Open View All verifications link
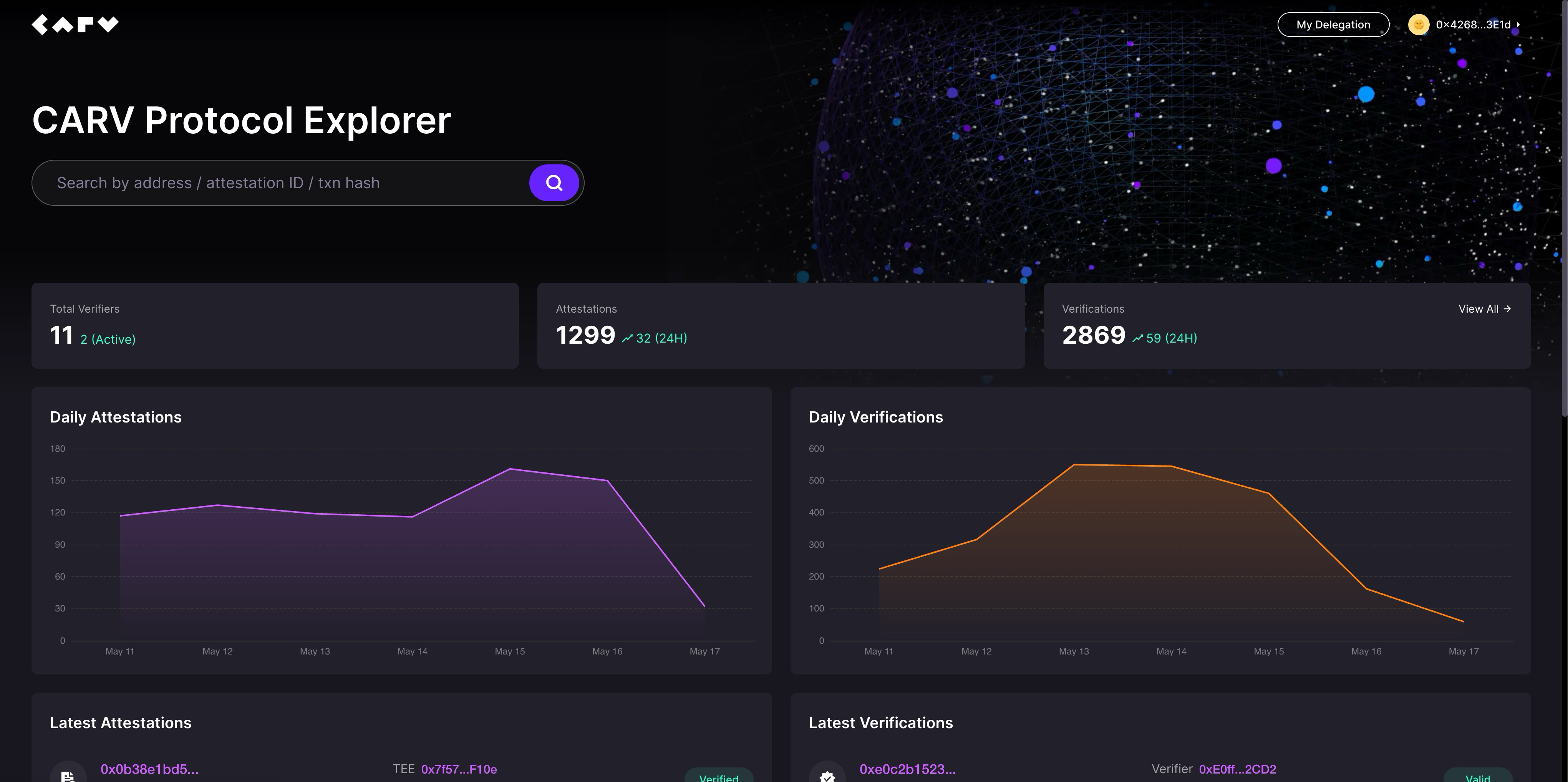 click(x=1485, y=308)
